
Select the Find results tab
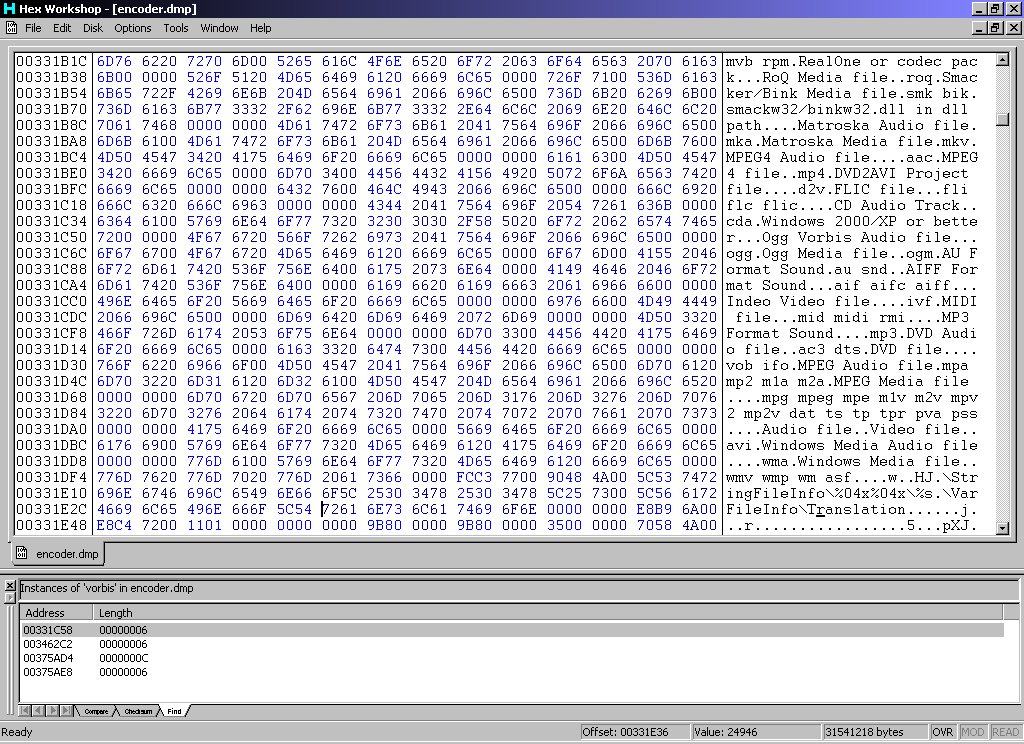(174, 711)
